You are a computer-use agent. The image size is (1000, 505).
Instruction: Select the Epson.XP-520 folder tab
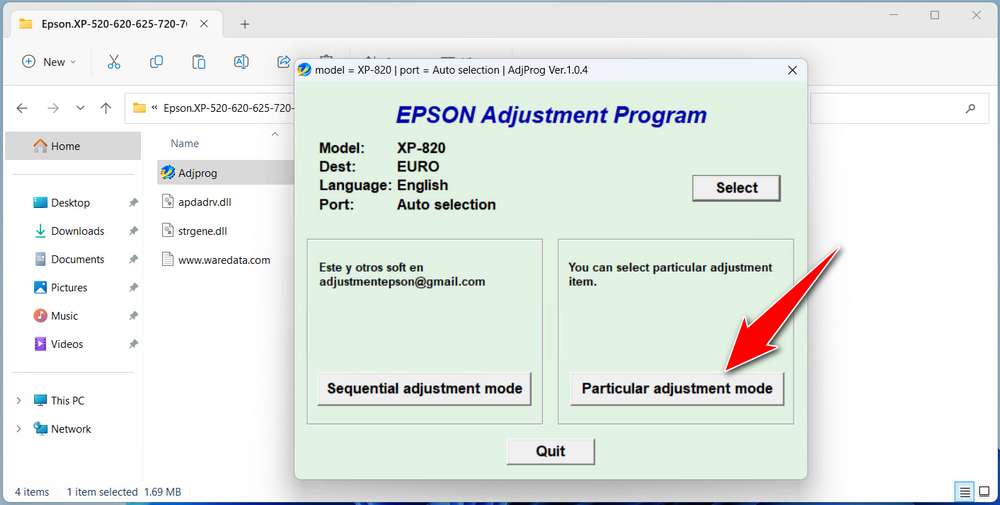[115, 24]
